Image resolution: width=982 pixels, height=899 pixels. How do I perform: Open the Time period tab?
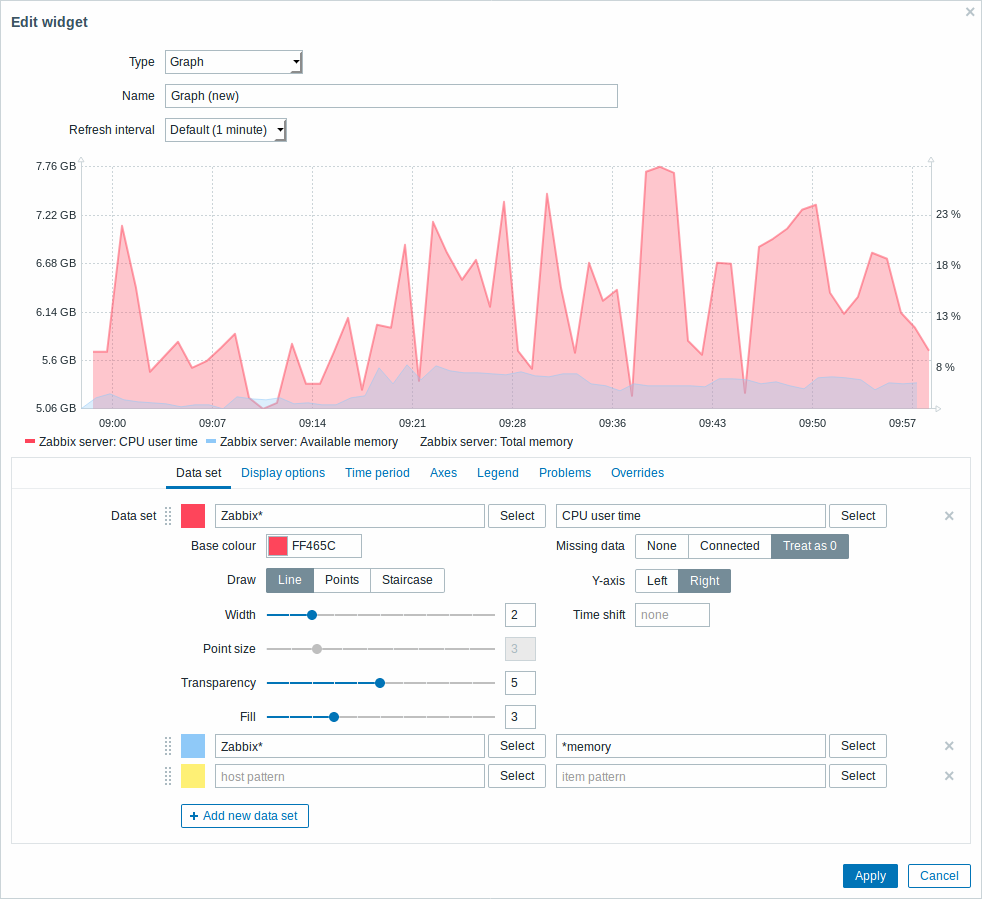click(x=377, y=473)
